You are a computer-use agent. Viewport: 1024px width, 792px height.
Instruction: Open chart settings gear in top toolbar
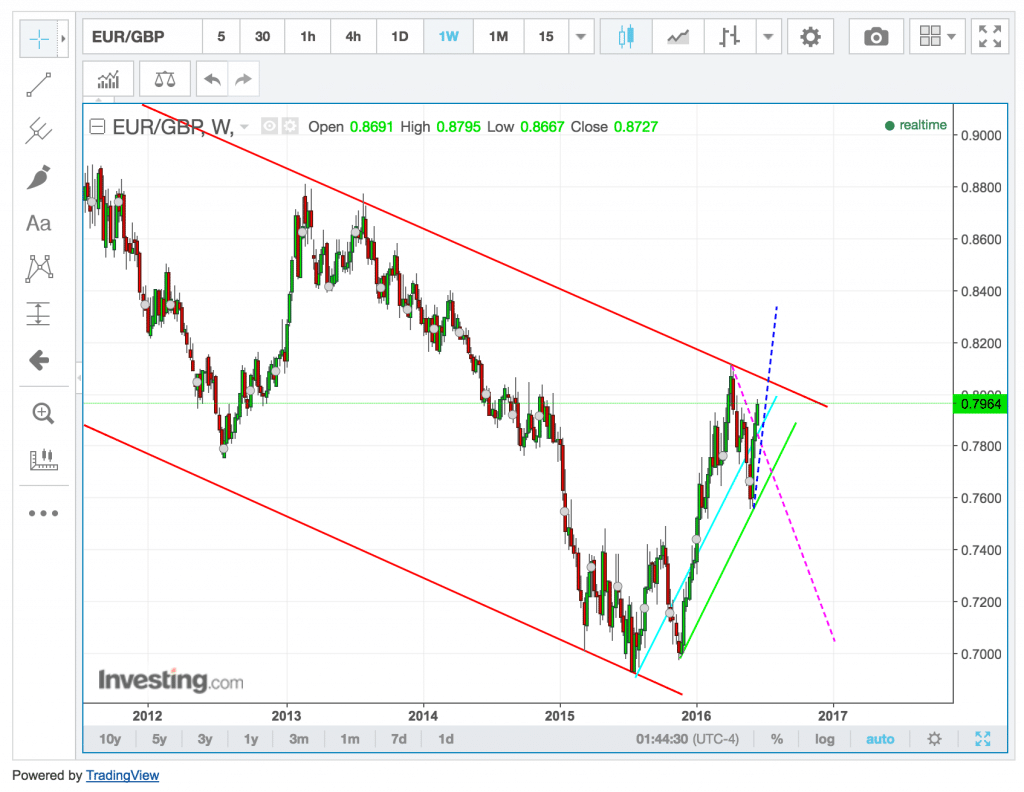point(810,37)
